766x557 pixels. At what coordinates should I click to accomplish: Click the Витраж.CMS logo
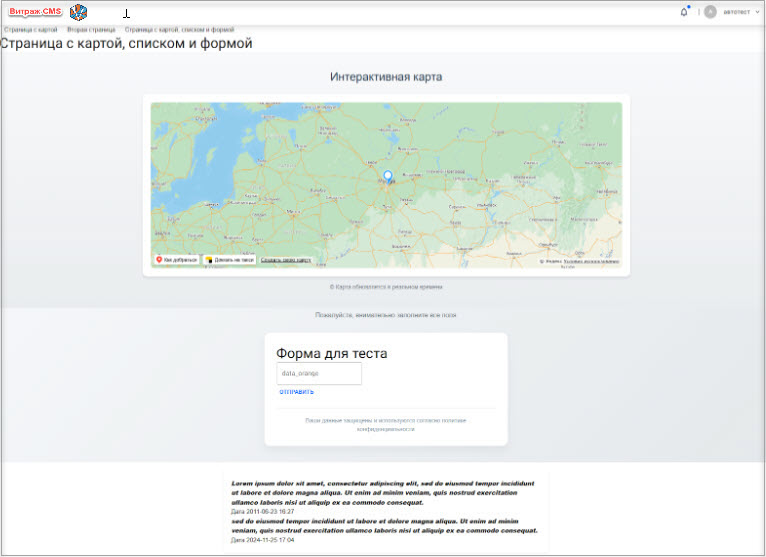click(x=35, y=12)
